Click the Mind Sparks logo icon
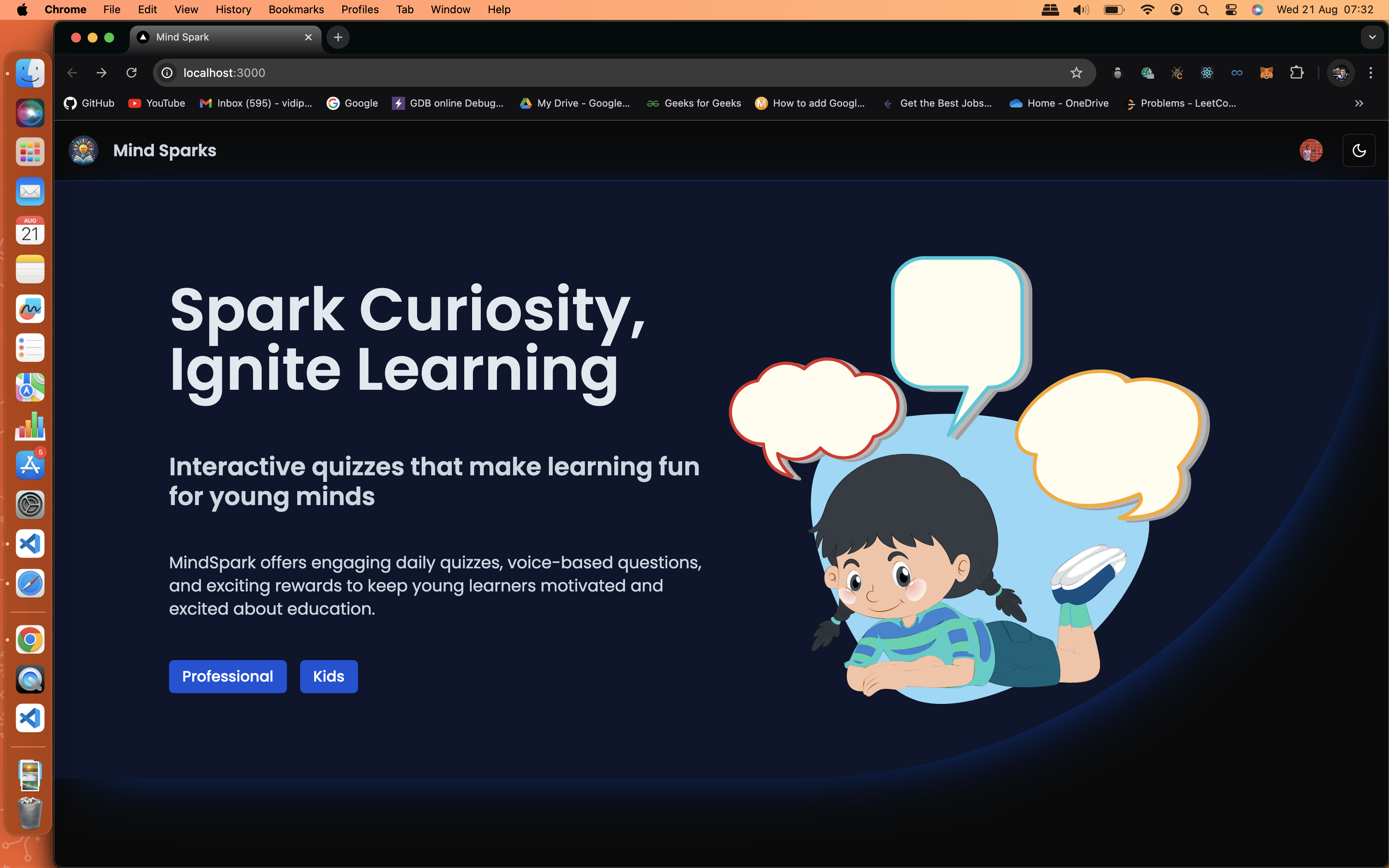1389x868 pixels. 83,150
